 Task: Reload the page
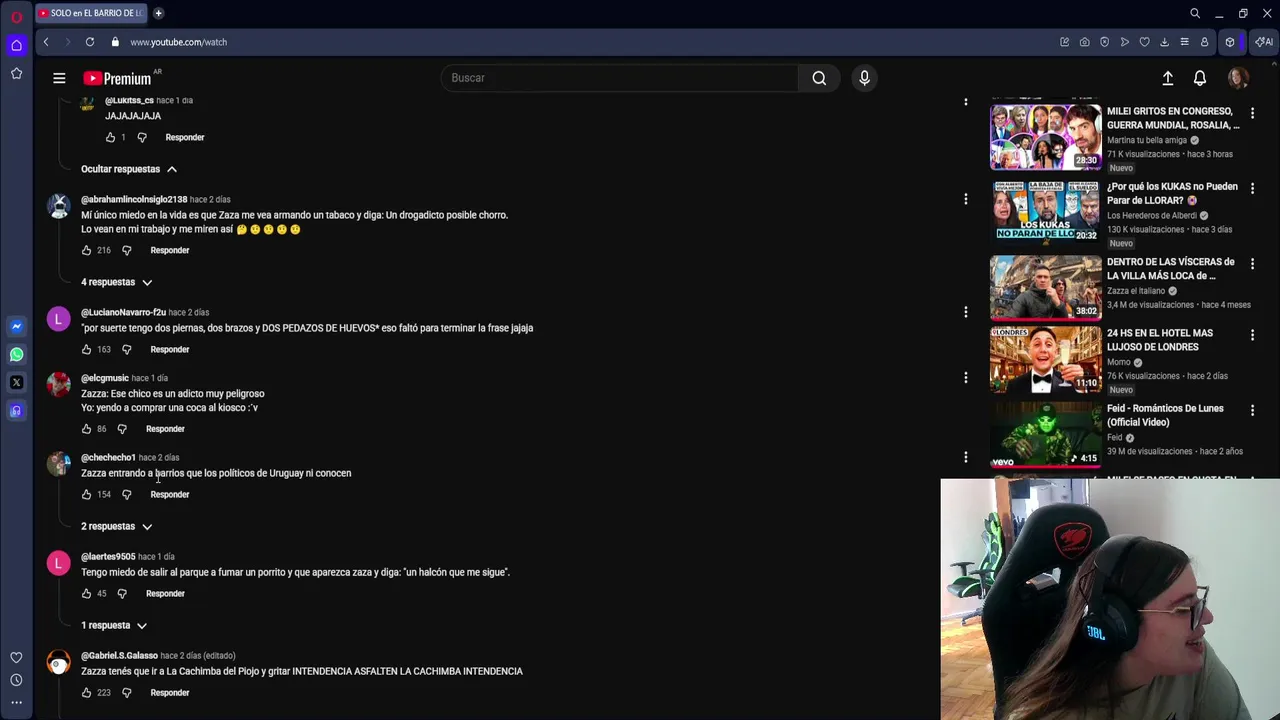click(90, 42)
